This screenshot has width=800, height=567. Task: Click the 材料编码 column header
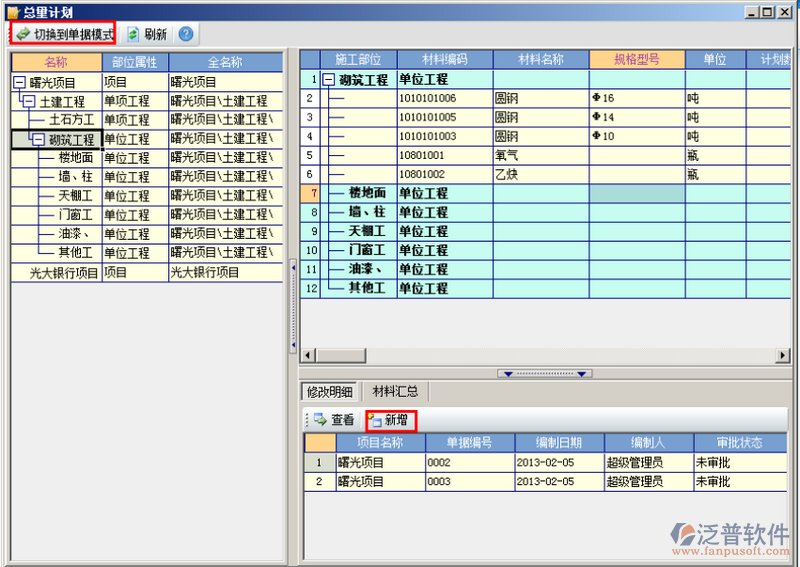[443, 60]
